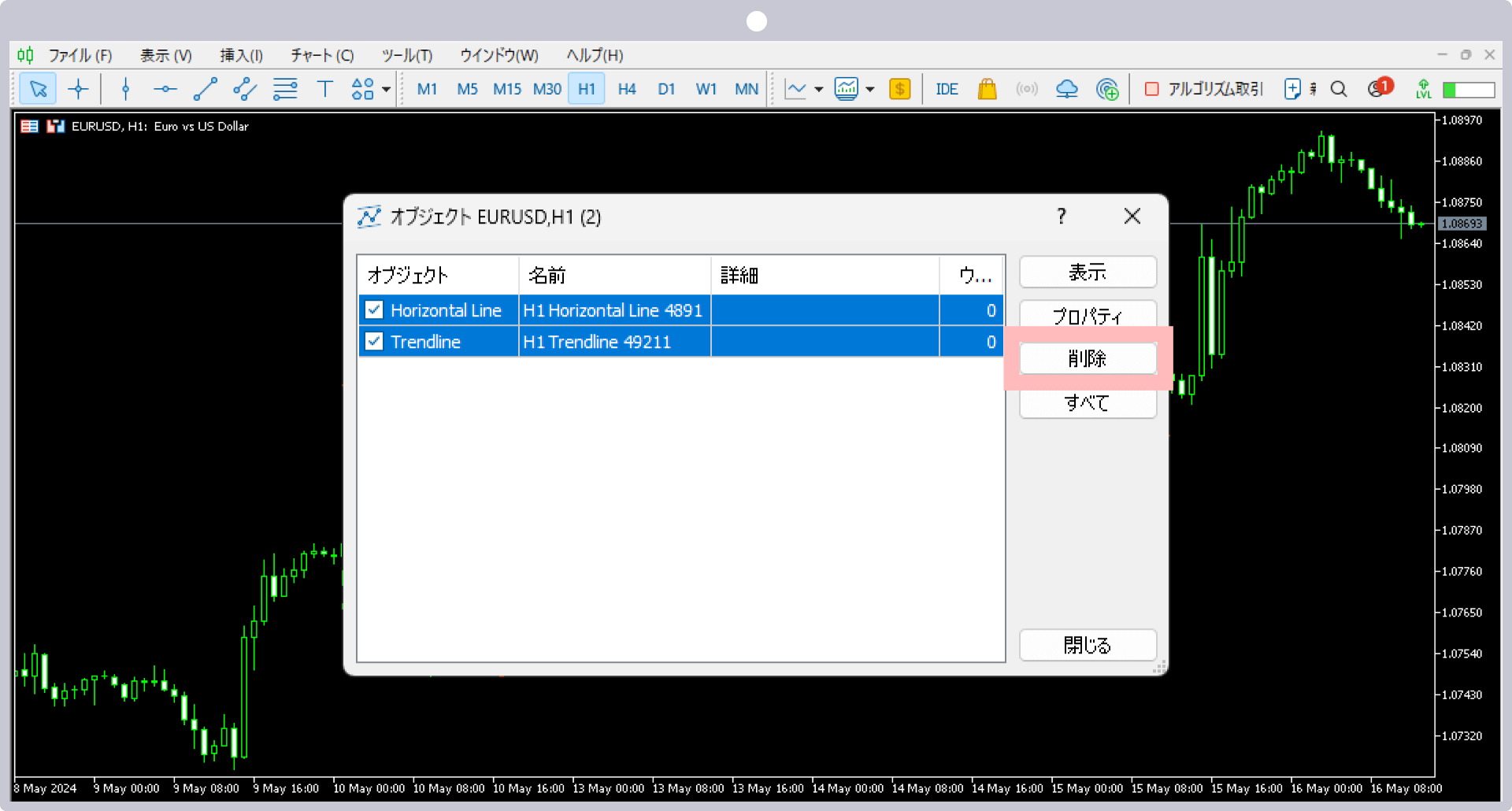Select the cursor arrow tool
This screenshot has width=1512, height=811.
click(x=38, y=89)
